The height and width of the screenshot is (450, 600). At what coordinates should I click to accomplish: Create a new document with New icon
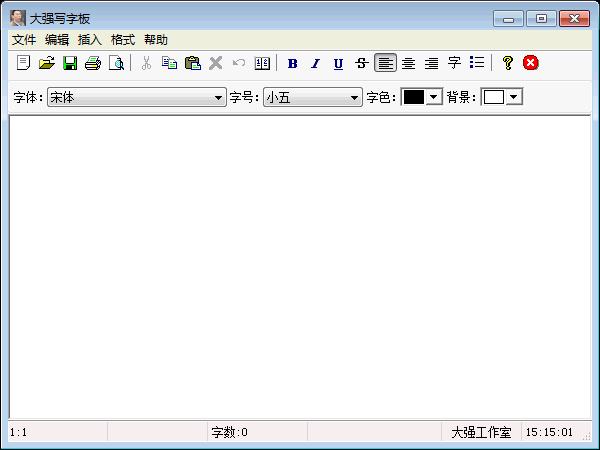(23, 63)
